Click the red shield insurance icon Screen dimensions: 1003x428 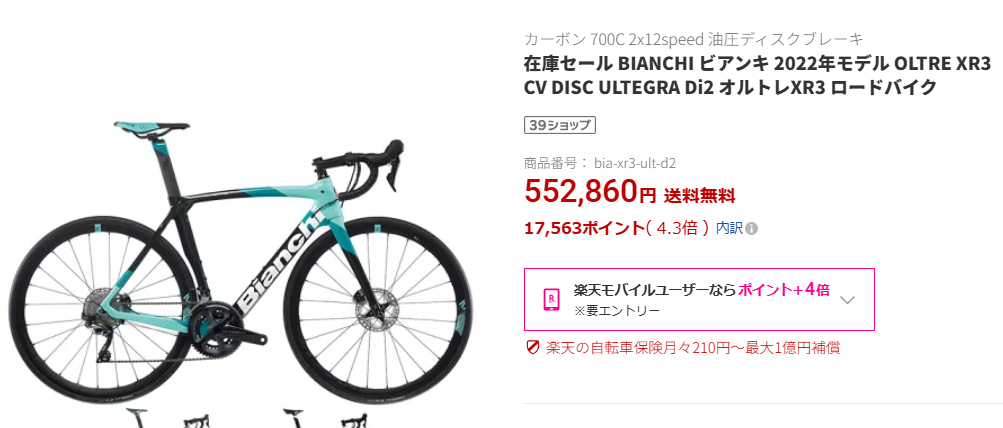click(532, 348)
